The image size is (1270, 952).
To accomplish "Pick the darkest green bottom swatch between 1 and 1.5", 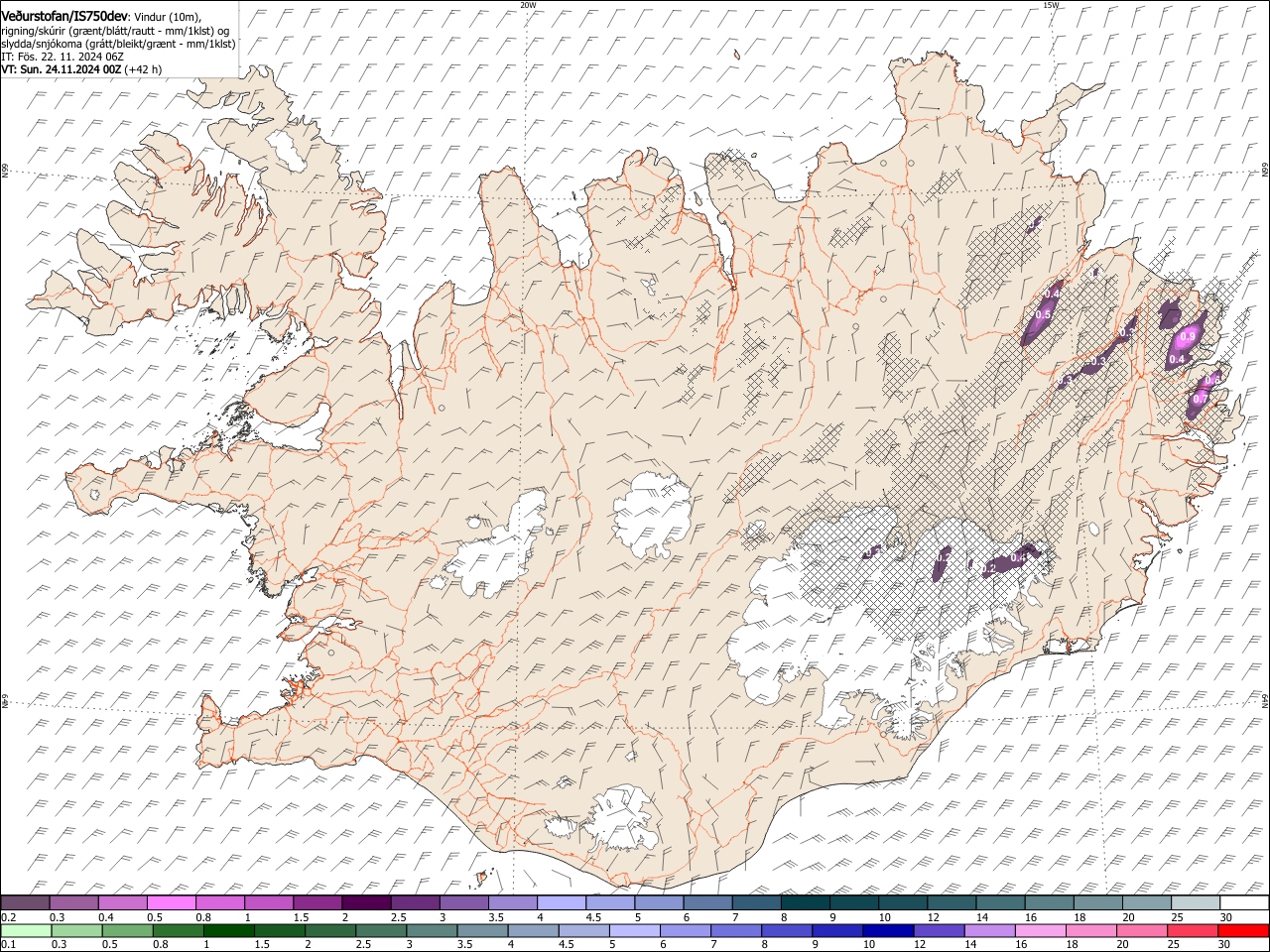I will tap(229, 930).
